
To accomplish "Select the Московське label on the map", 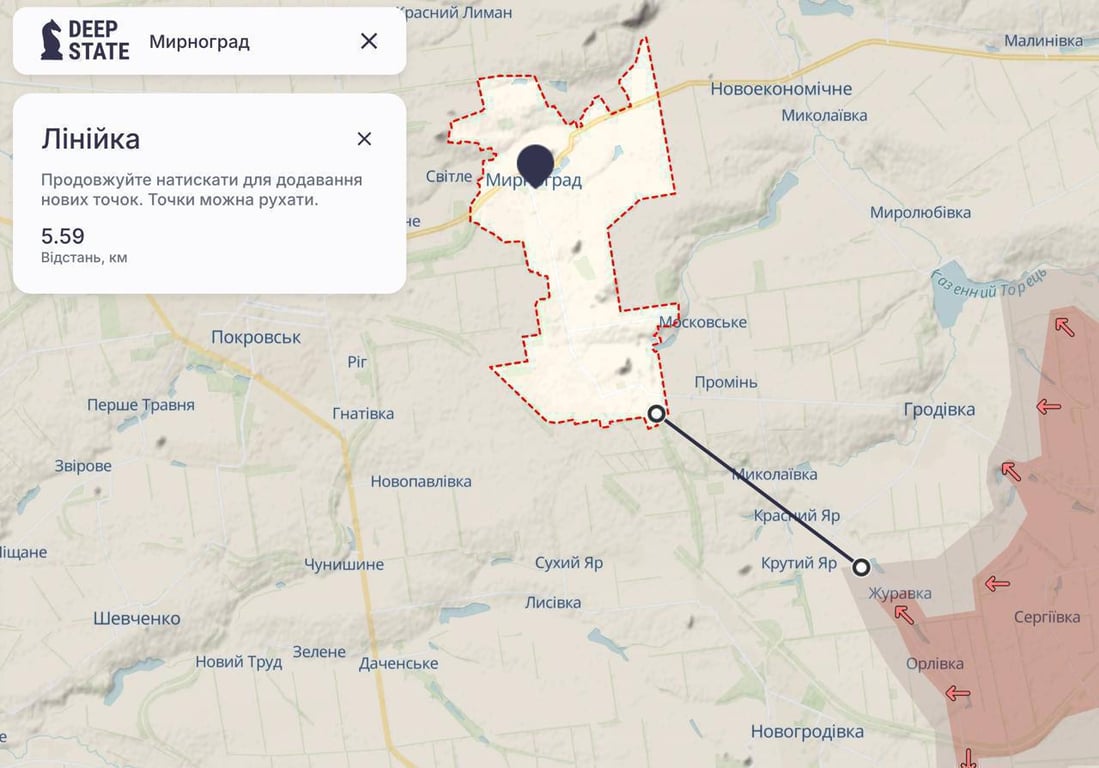I will tap(703, 321).
